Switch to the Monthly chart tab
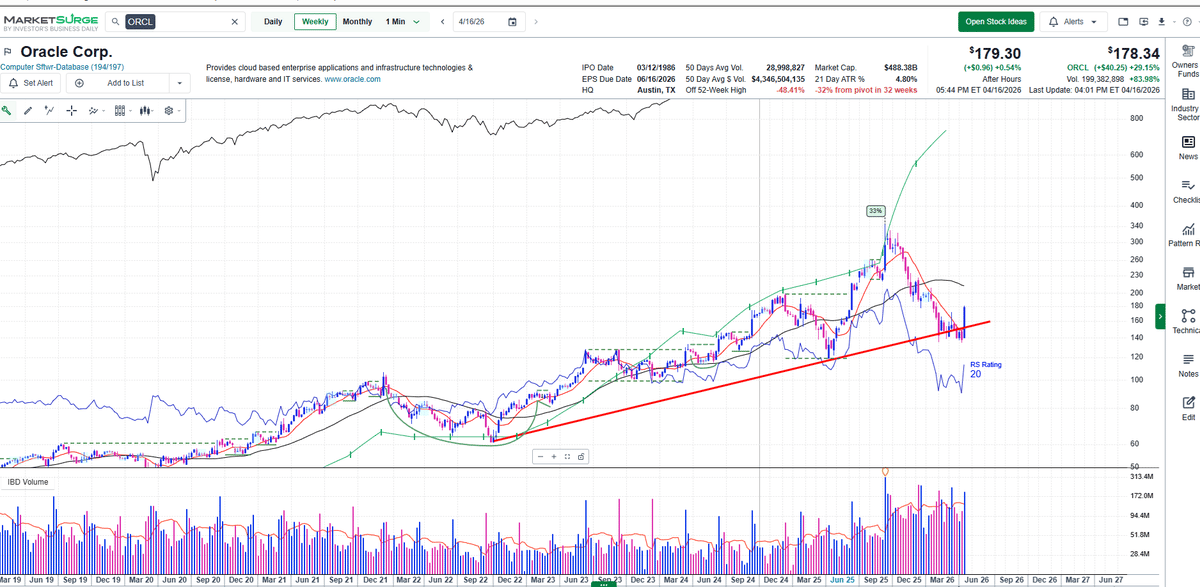Image resolution: width=1200 pixels, height=587 pixels. pos(357,21)
